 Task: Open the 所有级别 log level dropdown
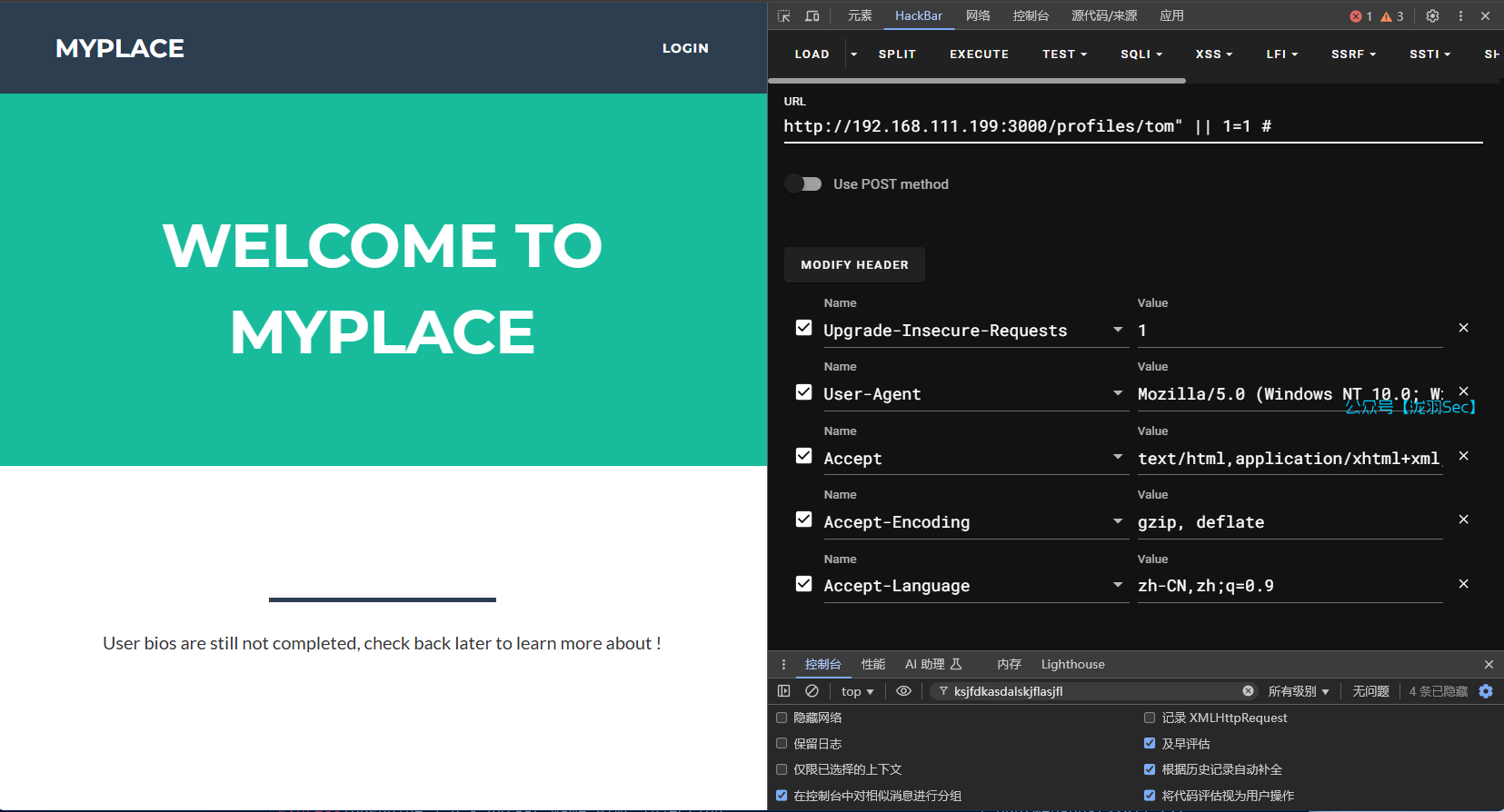click(1299, 691)
